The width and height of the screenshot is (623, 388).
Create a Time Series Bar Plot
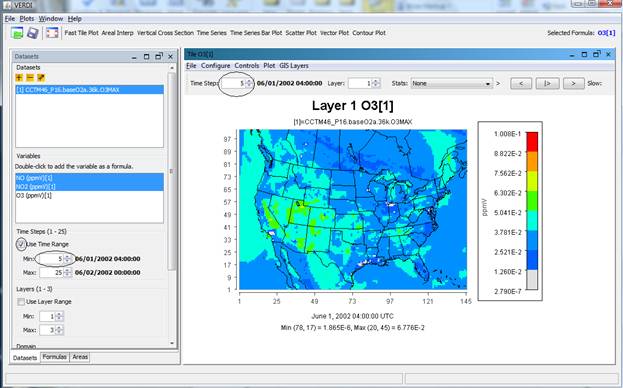tap(256, 33)
